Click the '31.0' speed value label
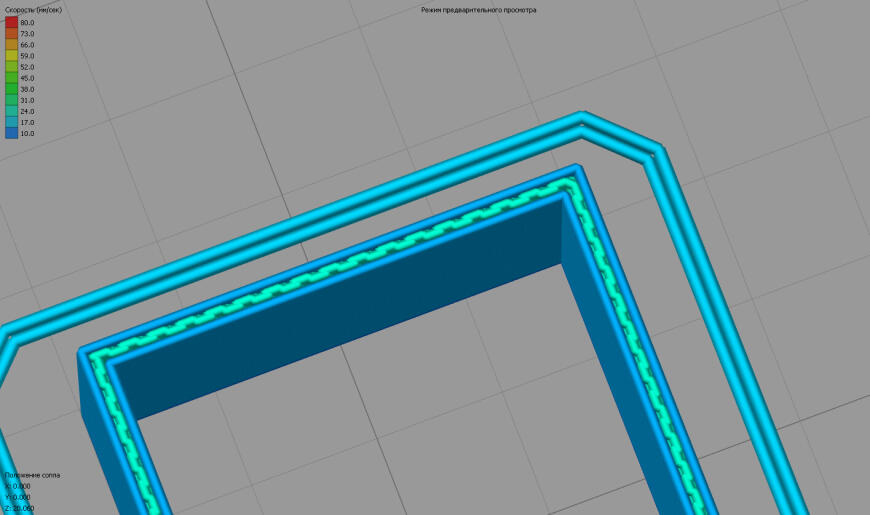 (27, 100)
